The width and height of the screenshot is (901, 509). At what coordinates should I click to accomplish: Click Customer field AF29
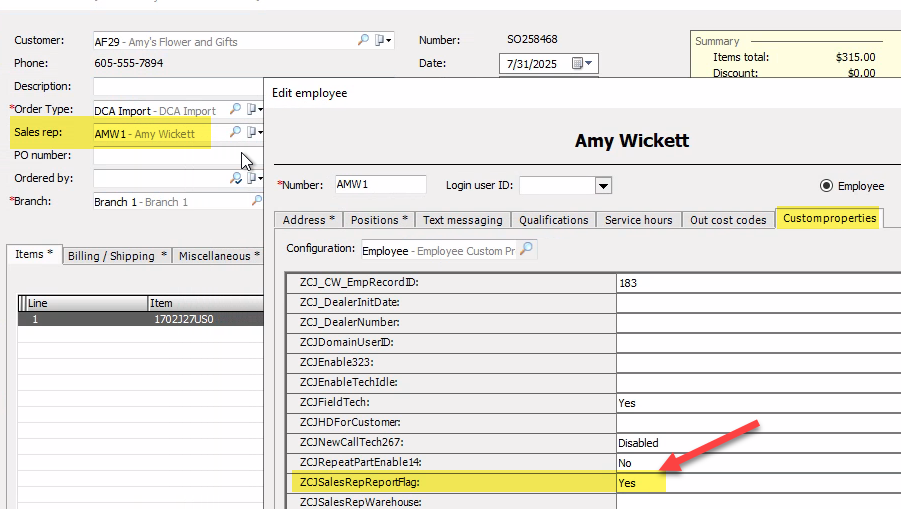tap(224, 41)
